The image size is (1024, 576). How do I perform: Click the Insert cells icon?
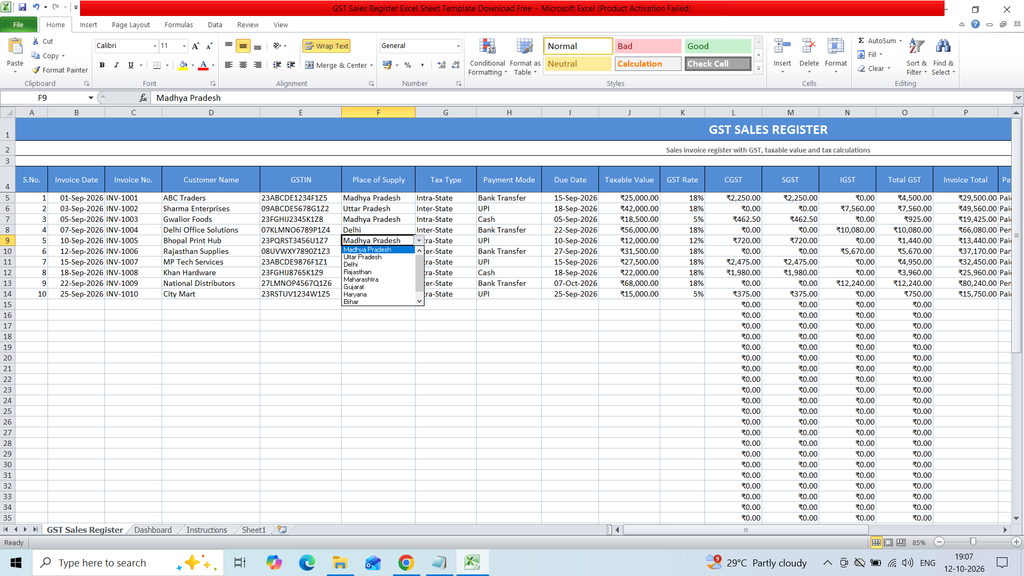782,46
